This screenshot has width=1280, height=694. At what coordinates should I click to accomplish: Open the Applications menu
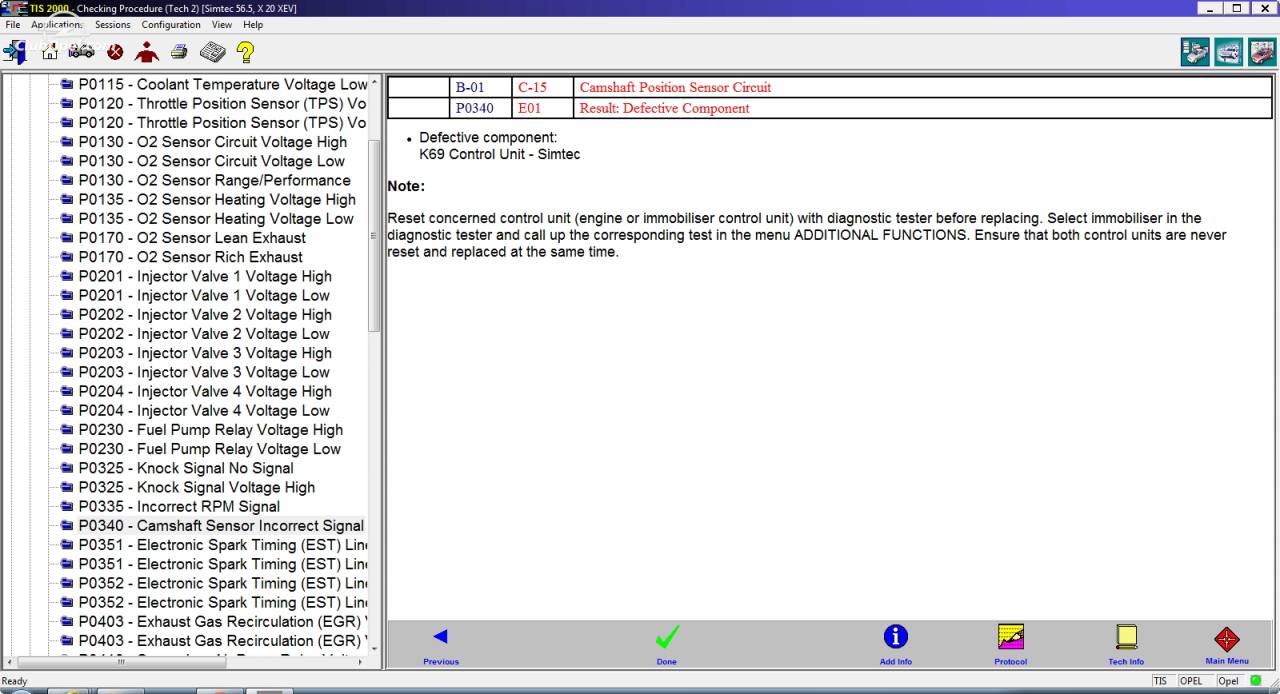[56, 25]
